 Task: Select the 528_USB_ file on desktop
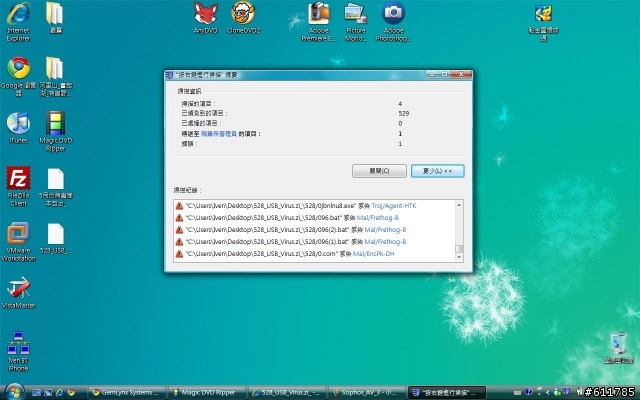click(56, 238)
